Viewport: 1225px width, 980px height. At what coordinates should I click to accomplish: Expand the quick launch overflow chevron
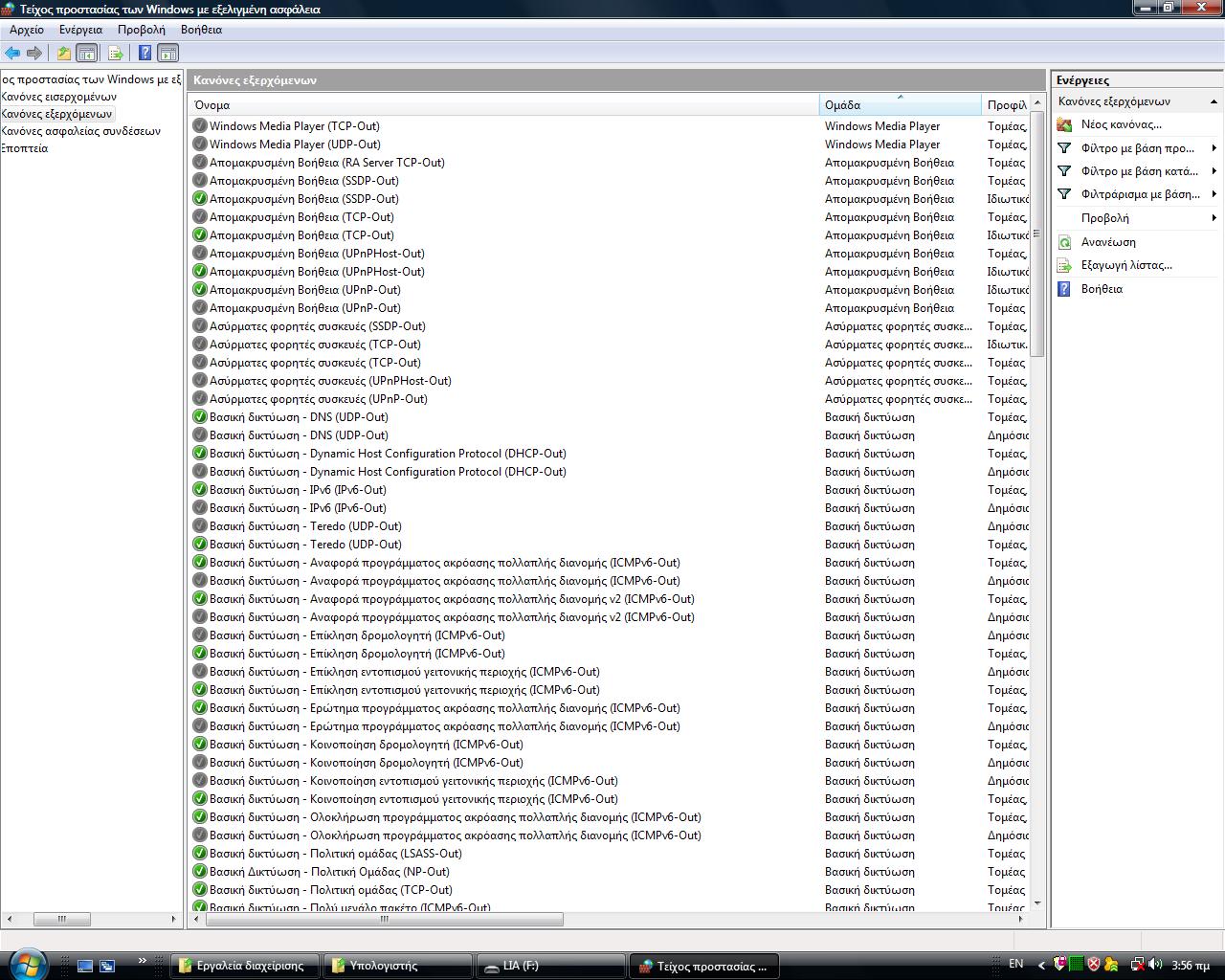pos(143,961)
